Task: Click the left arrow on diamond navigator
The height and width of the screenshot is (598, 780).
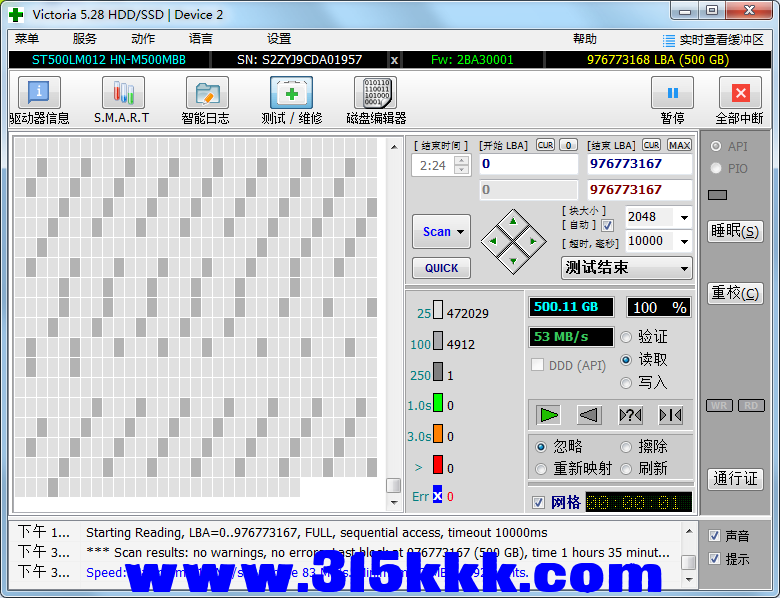Action: pos(493,241)
